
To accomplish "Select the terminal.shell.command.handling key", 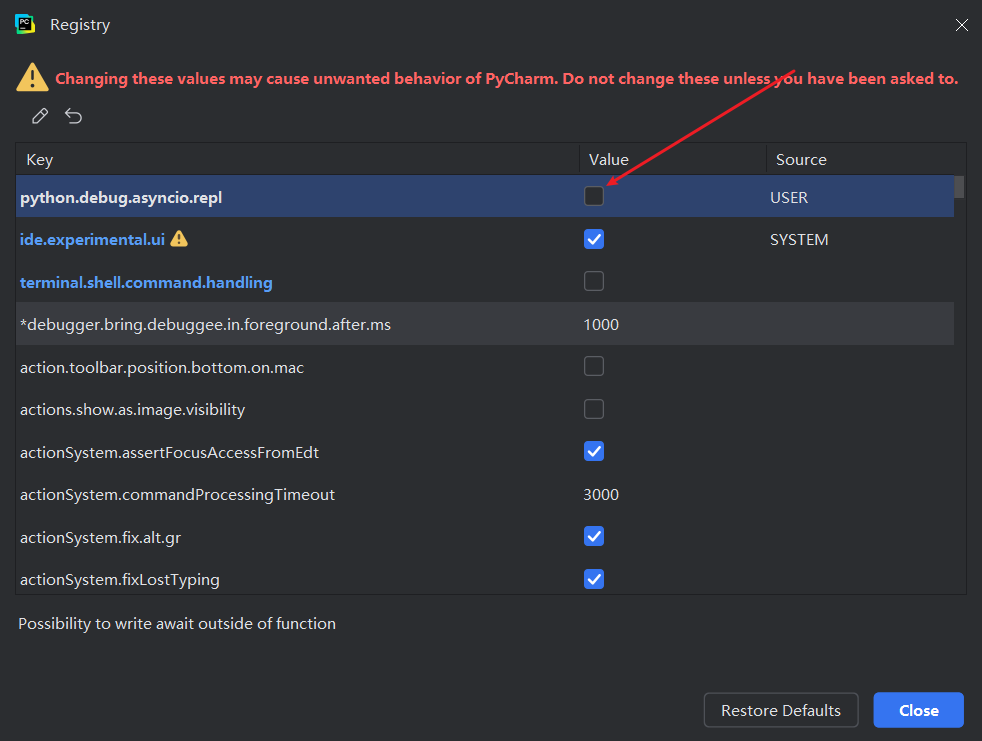I will coord(146,282).
